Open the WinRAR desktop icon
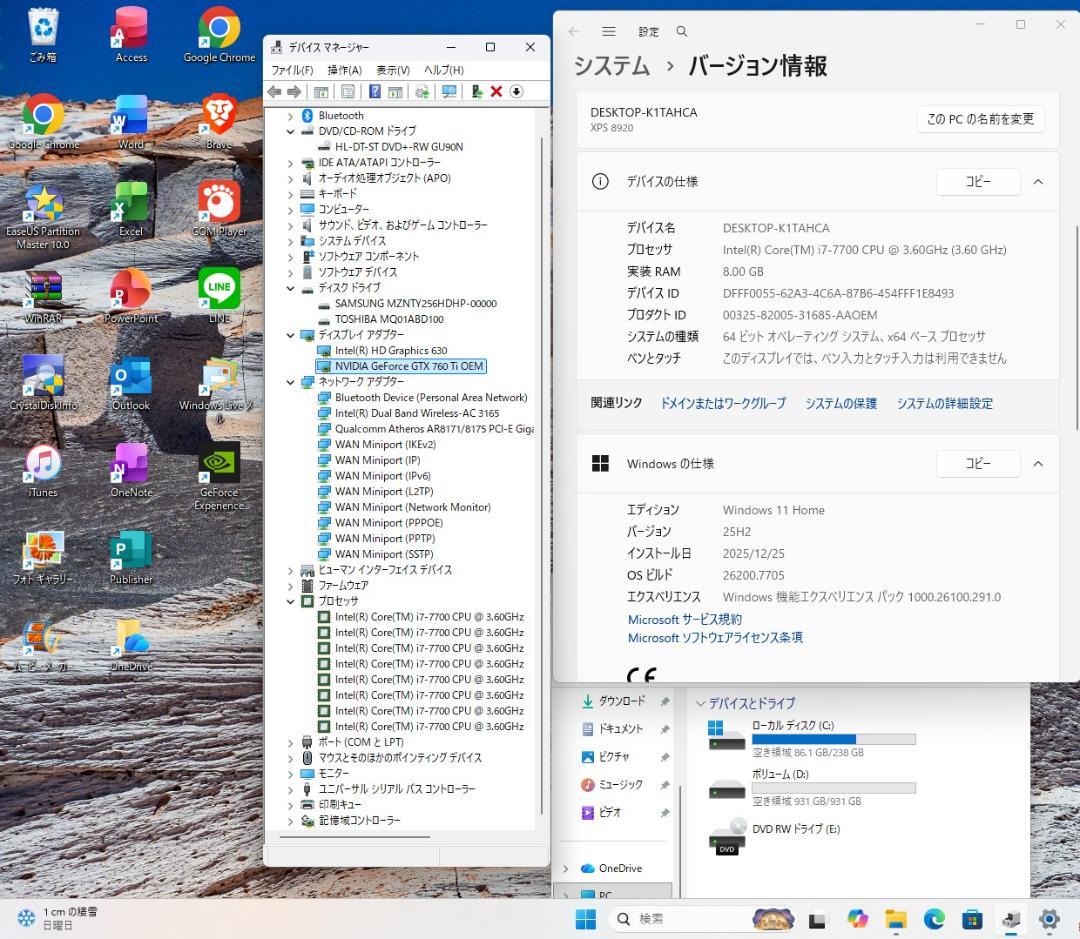1080x939 pixels. 43,296
